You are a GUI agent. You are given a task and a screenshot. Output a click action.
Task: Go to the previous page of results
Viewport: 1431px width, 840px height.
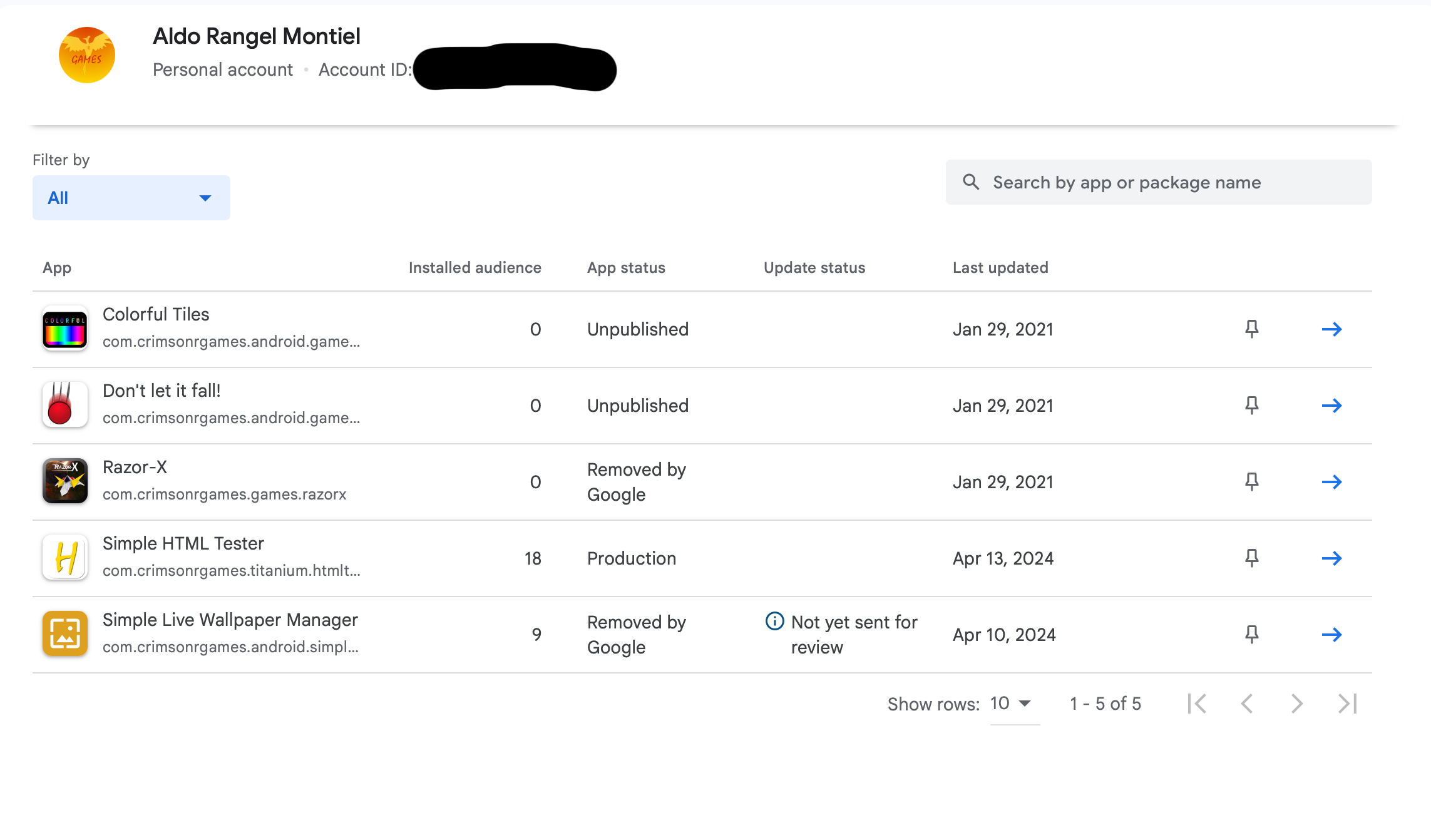point(1247,704)
